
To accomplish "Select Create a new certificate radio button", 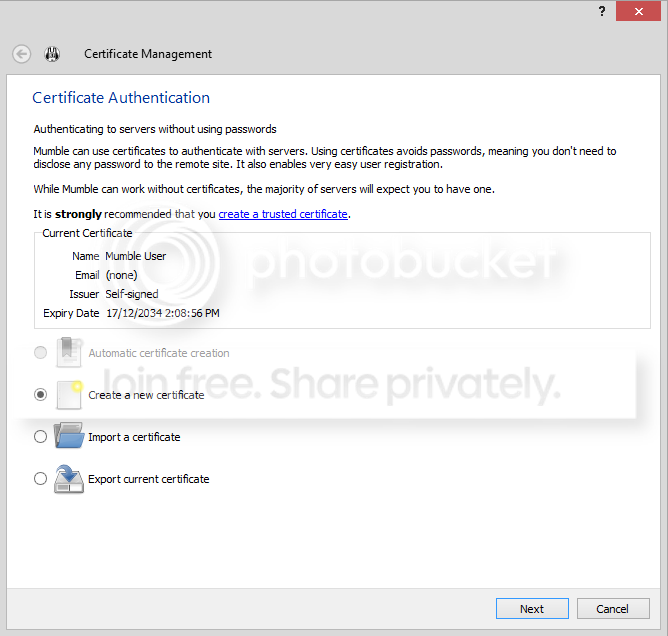I will (x=40, y=395).
